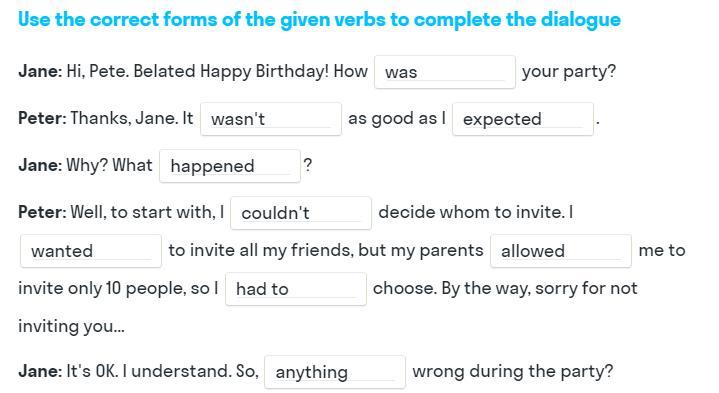Click the first bold "Peter:" speaker label
The height and width of the screenshot is (393, 719).
42,118
